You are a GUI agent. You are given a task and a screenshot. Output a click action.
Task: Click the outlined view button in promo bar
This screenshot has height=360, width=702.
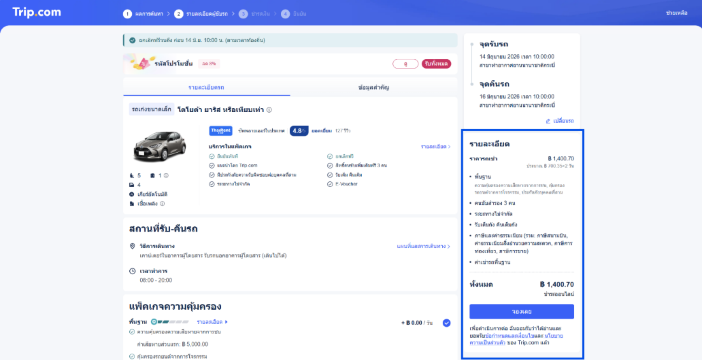click(405, 64)
